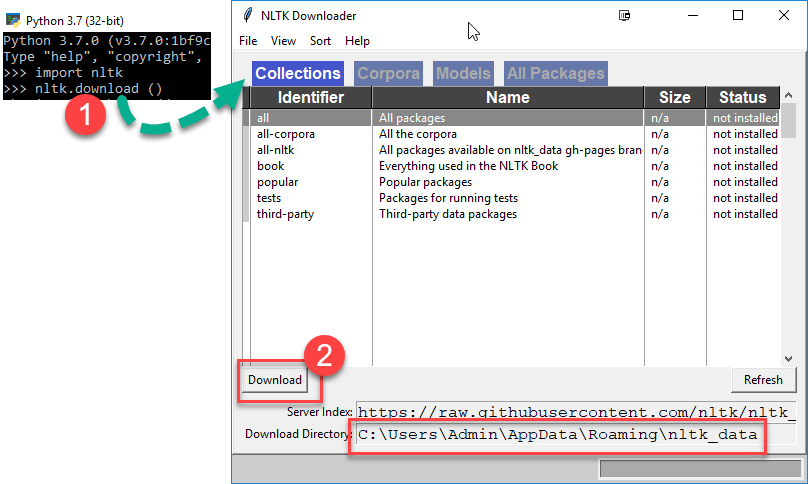Click 'import nltk' line in Python console
This screenshot has width=808, height=484.
(x=79, y=73)
